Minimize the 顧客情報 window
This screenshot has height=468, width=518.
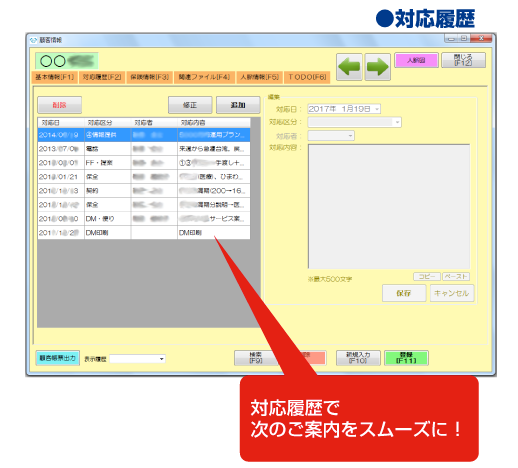[451, 39]
